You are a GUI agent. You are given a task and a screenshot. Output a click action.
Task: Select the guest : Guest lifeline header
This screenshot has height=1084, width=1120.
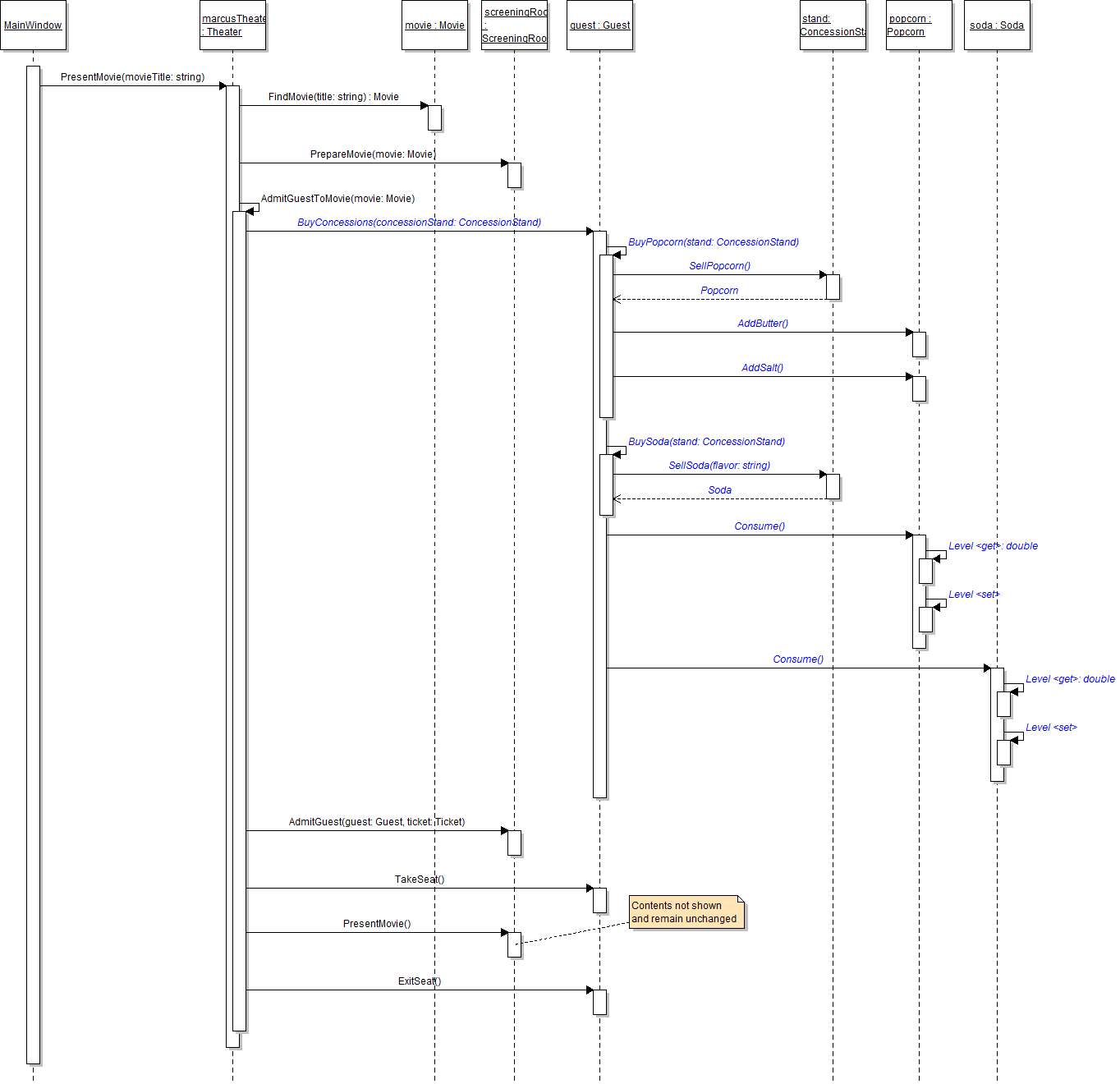pyautogui.click(x=599, y=25)
